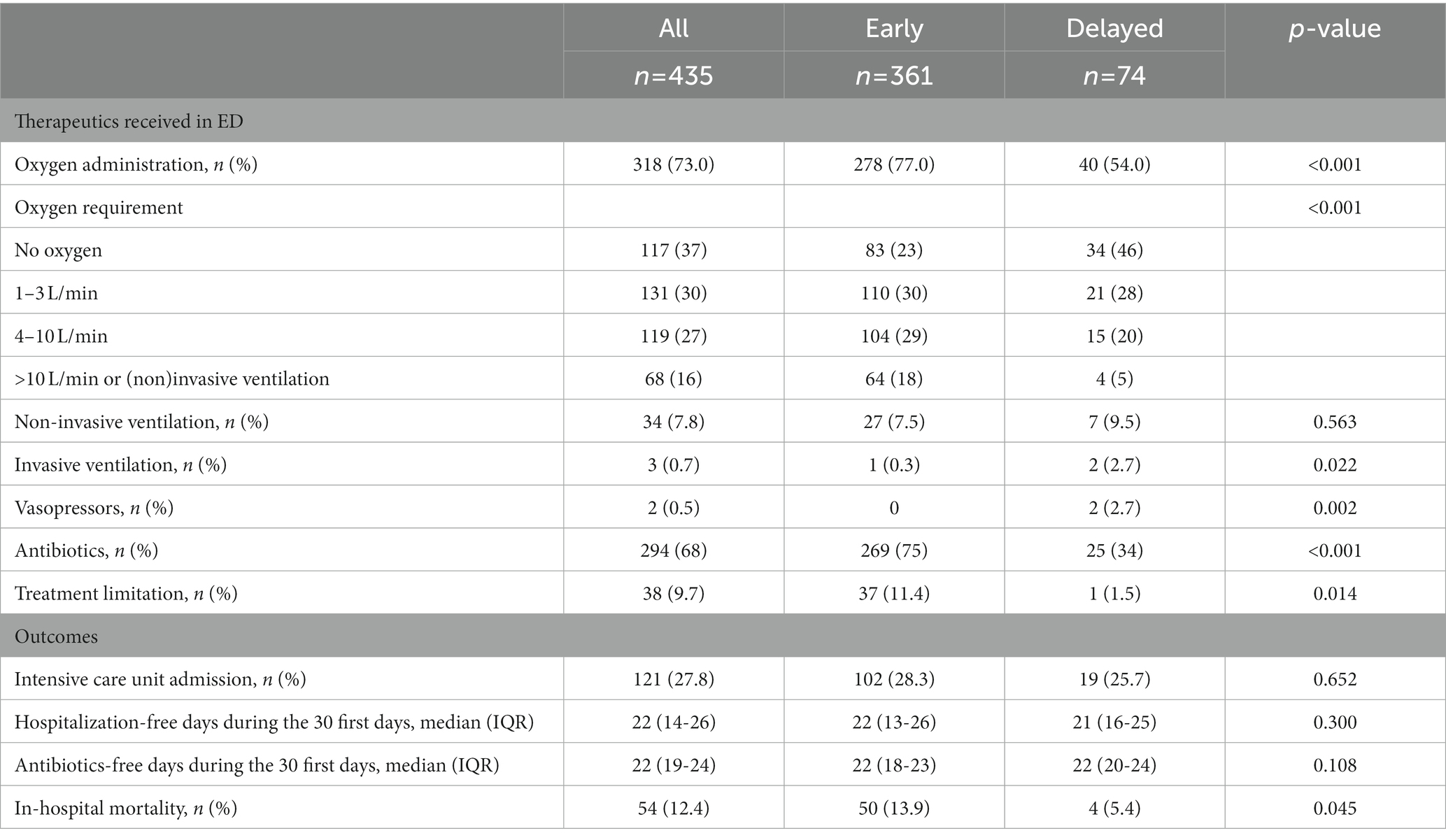Select the 'Early' column header
The height and width of the screenshot is (840, 1446).
[894, 28]
